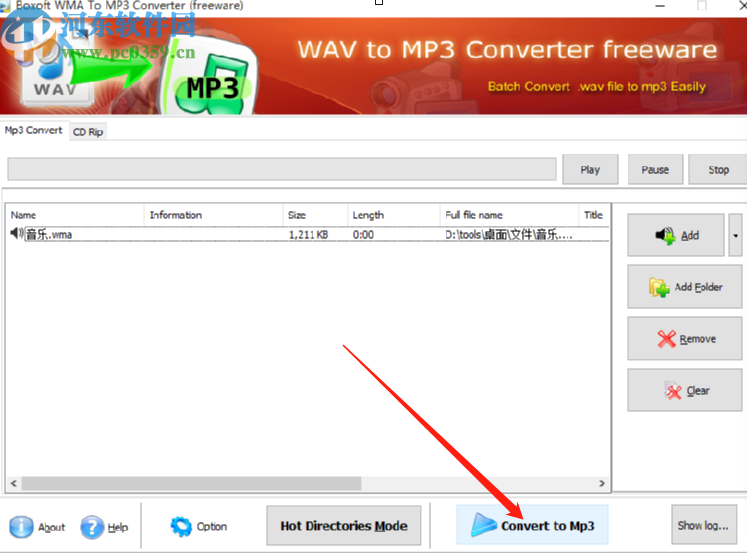Sort by the Full file name column
The image size is (747, 553).
(509, 215)
